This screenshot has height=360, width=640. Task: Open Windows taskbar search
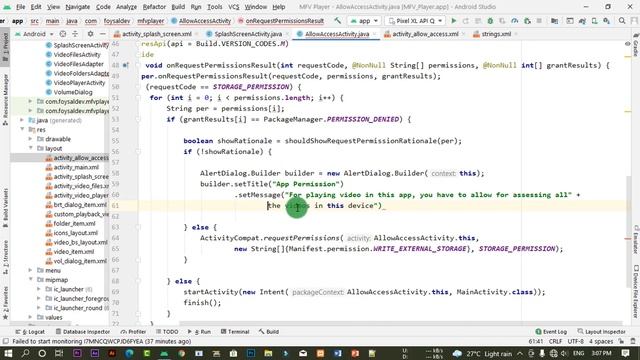pos(25,353)
